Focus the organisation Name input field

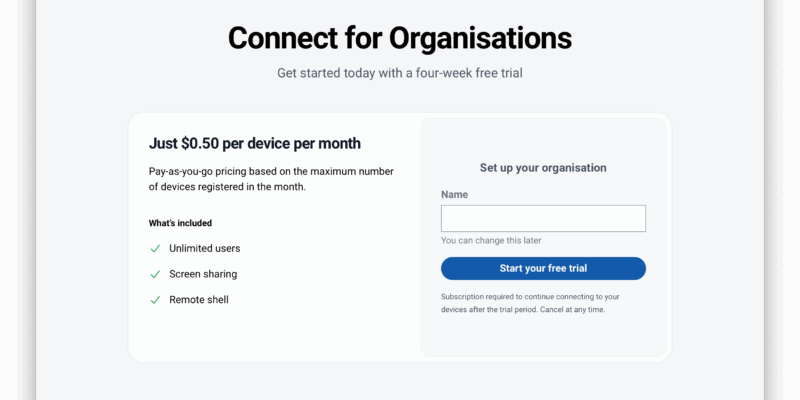(x=543, y=219)
